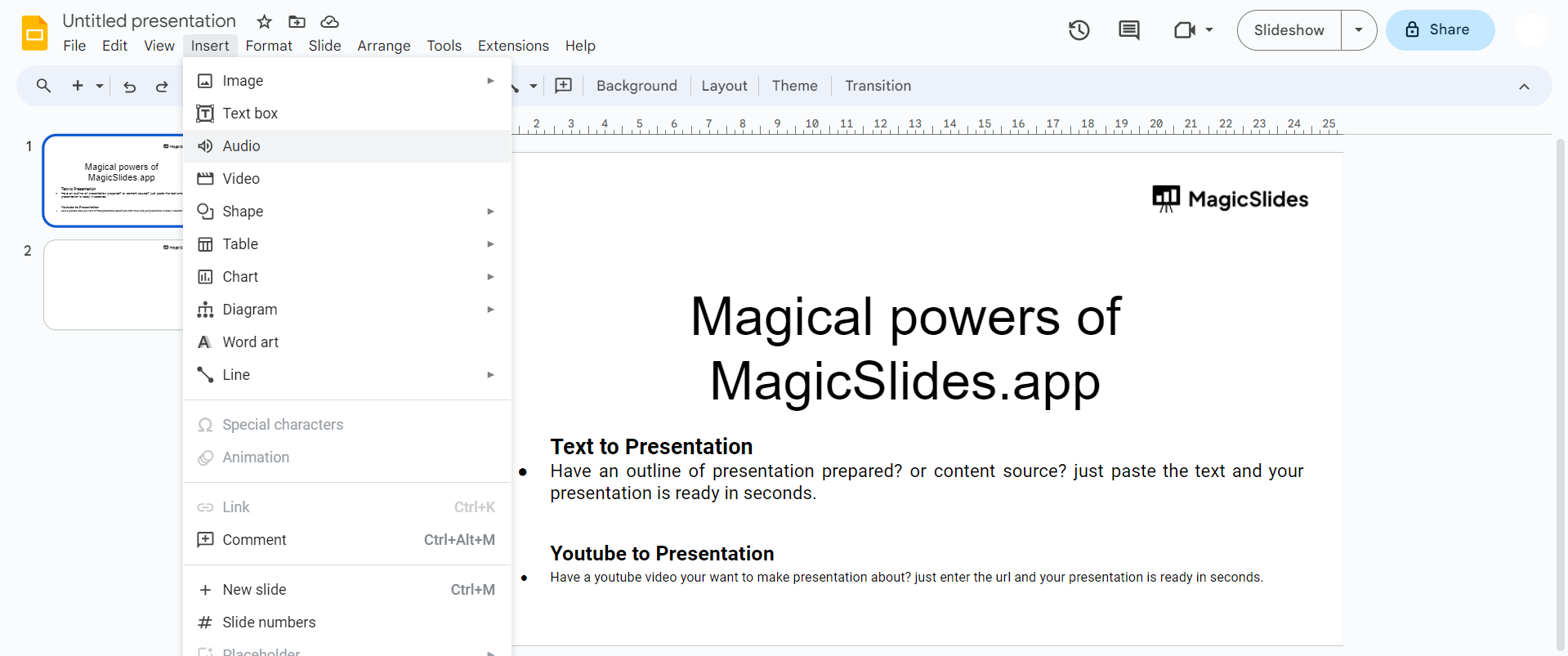Viewport: 1568px width, 656px height.
Task: Click the search menus magnifier icon
Action: pyautogui.click(x=43, y=86)
